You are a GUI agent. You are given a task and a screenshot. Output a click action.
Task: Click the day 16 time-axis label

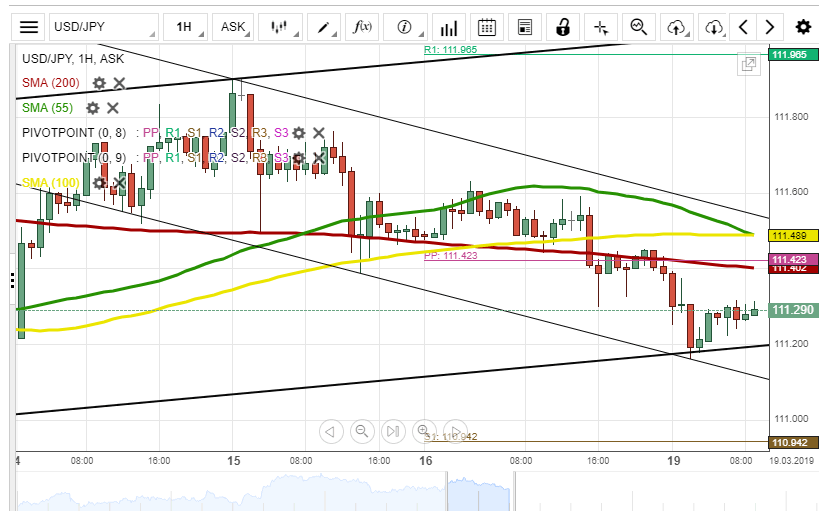pyautogui.click(x=426, y=461)
